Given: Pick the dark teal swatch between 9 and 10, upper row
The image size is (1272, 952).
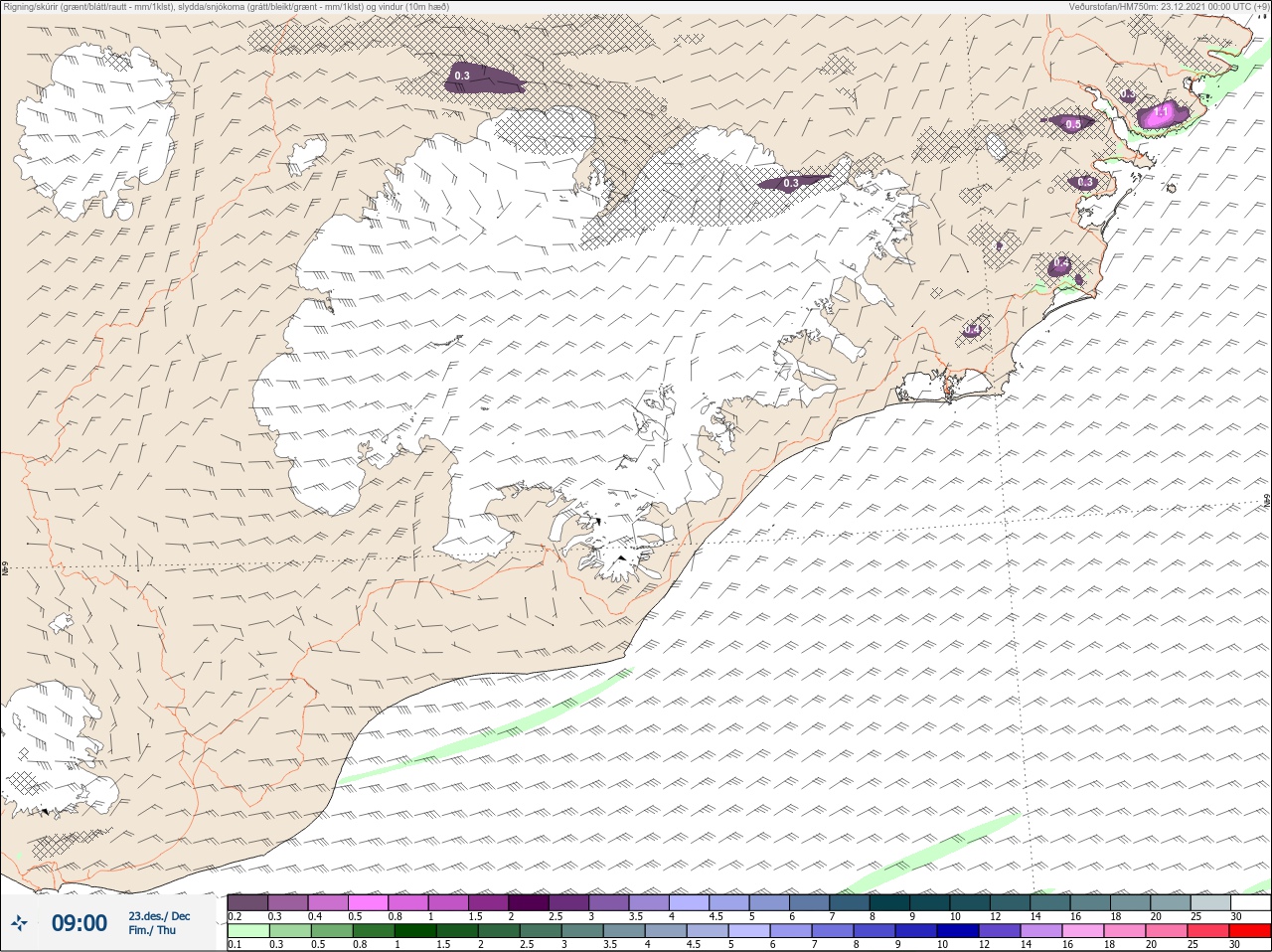Looking at the screenshot, I should click(930, 902).
